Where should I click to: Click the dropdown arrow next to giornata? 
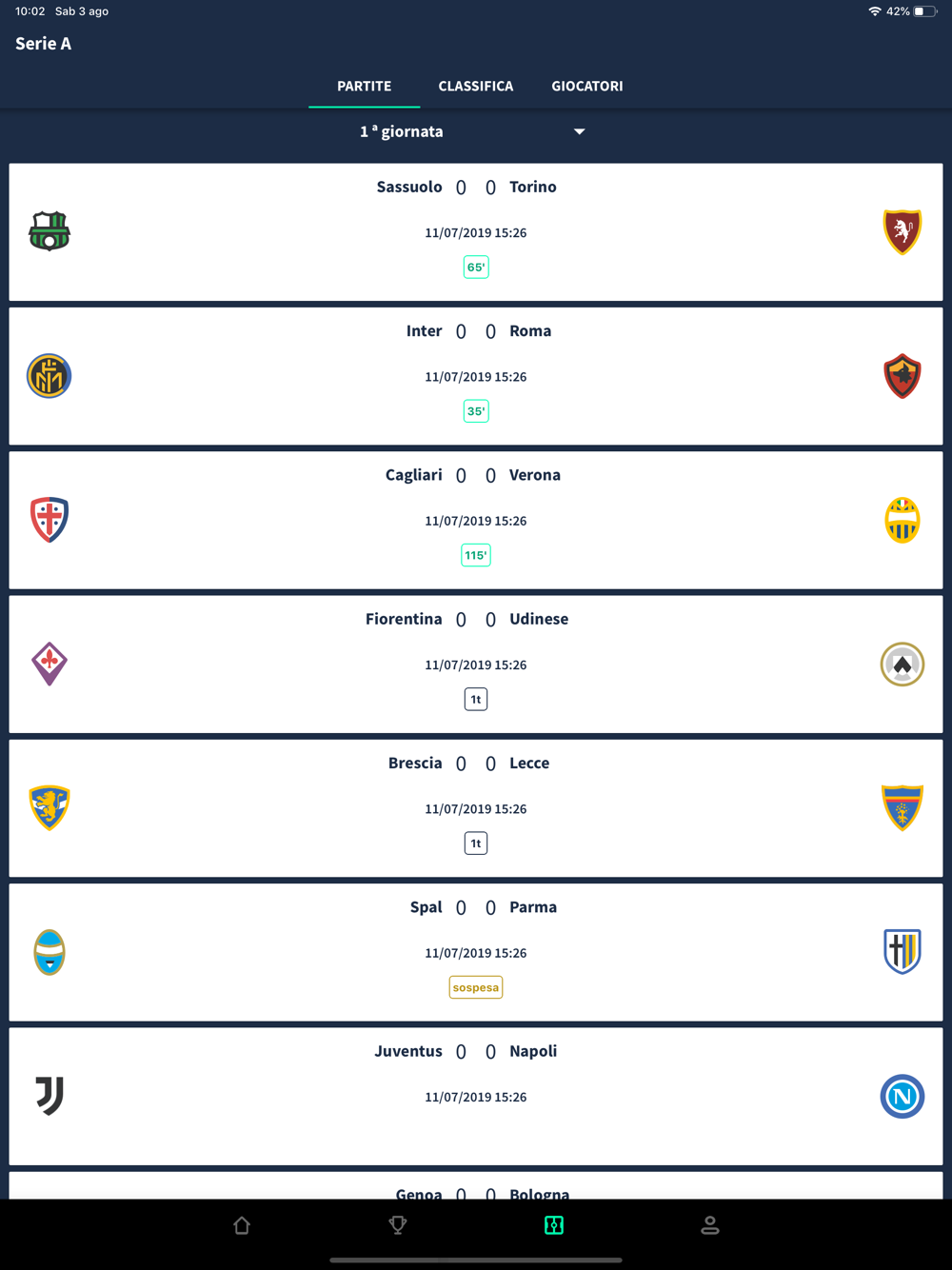pos(579,131)
